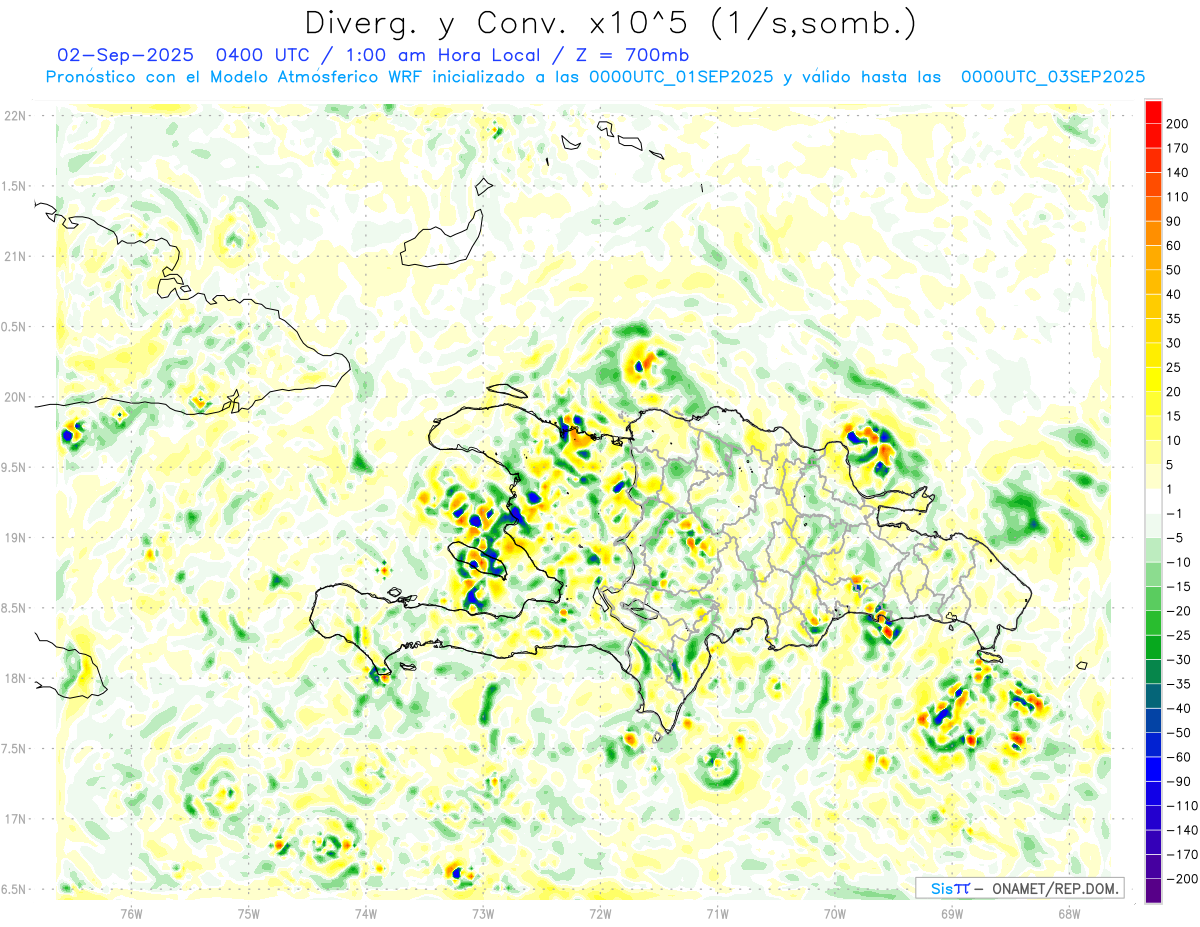Click the "18N" latitude label
Image resolution: width=1200 pixels, height=927 pixels.
(15, 679)
